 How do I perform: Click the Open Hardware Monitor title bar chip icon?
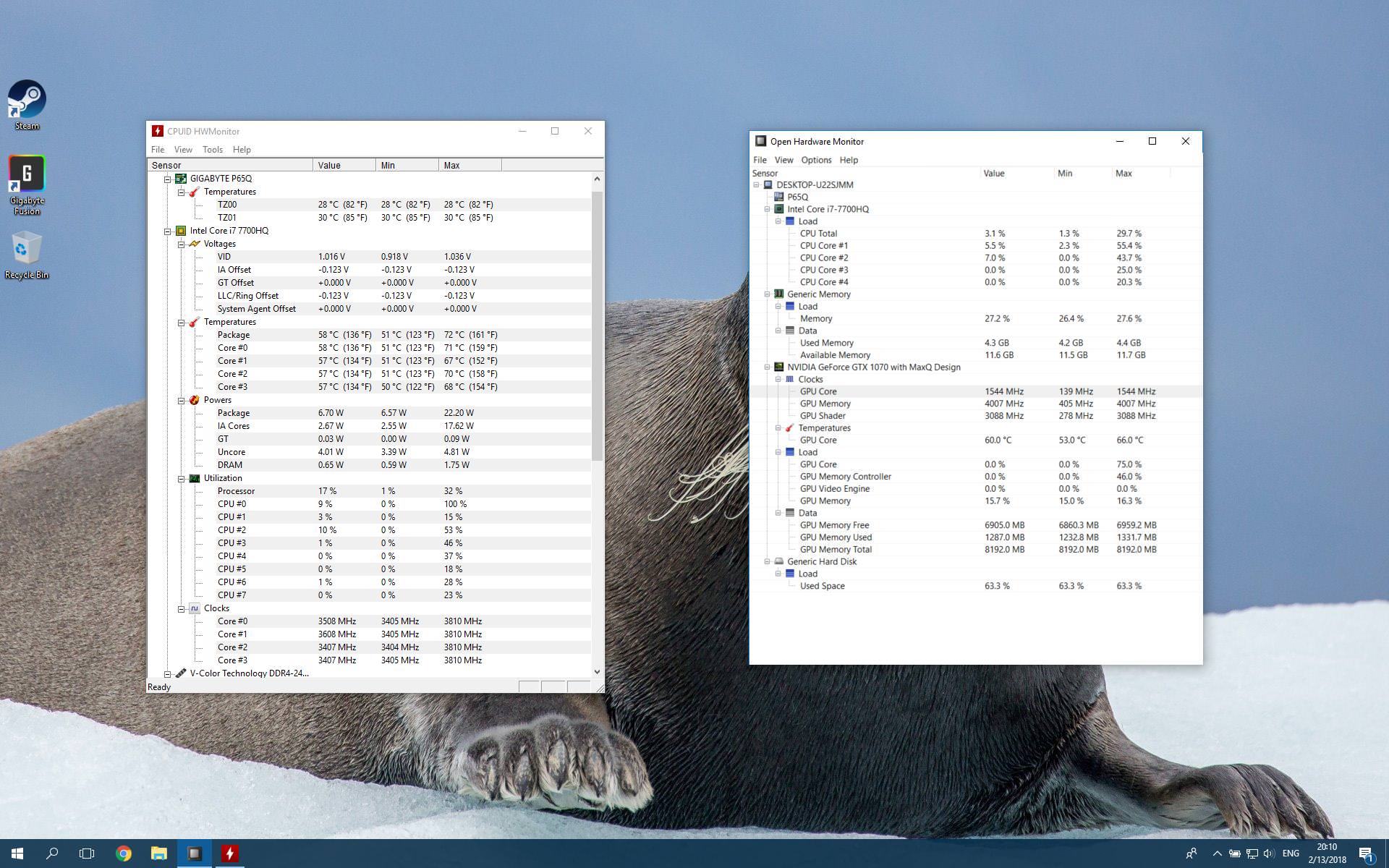point(760,141)
